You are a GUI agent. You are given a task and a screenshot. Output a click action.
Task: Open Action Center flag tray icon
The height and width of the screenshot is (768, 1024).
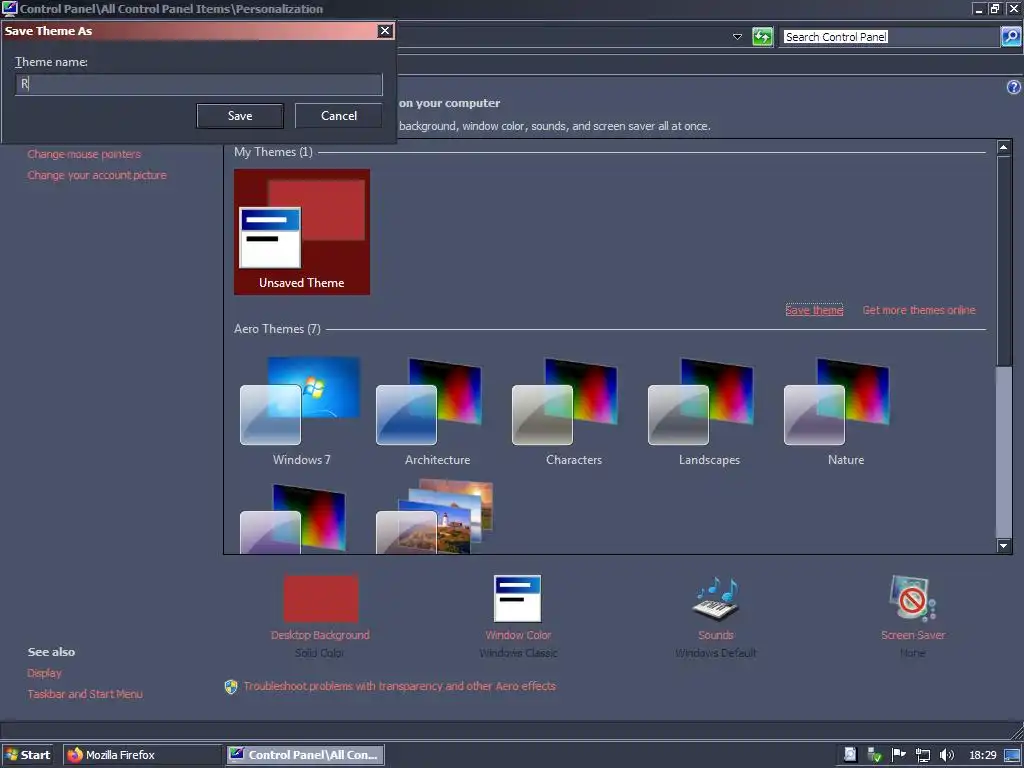(899, 755)
